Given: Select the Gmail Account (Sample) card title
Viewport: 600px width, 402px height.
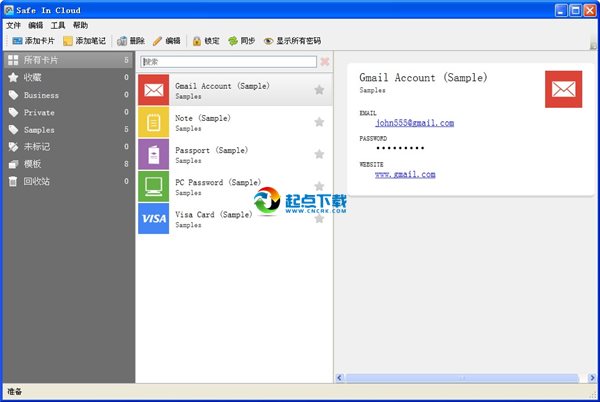Looking at the screenshot, I should coord(222,86).
